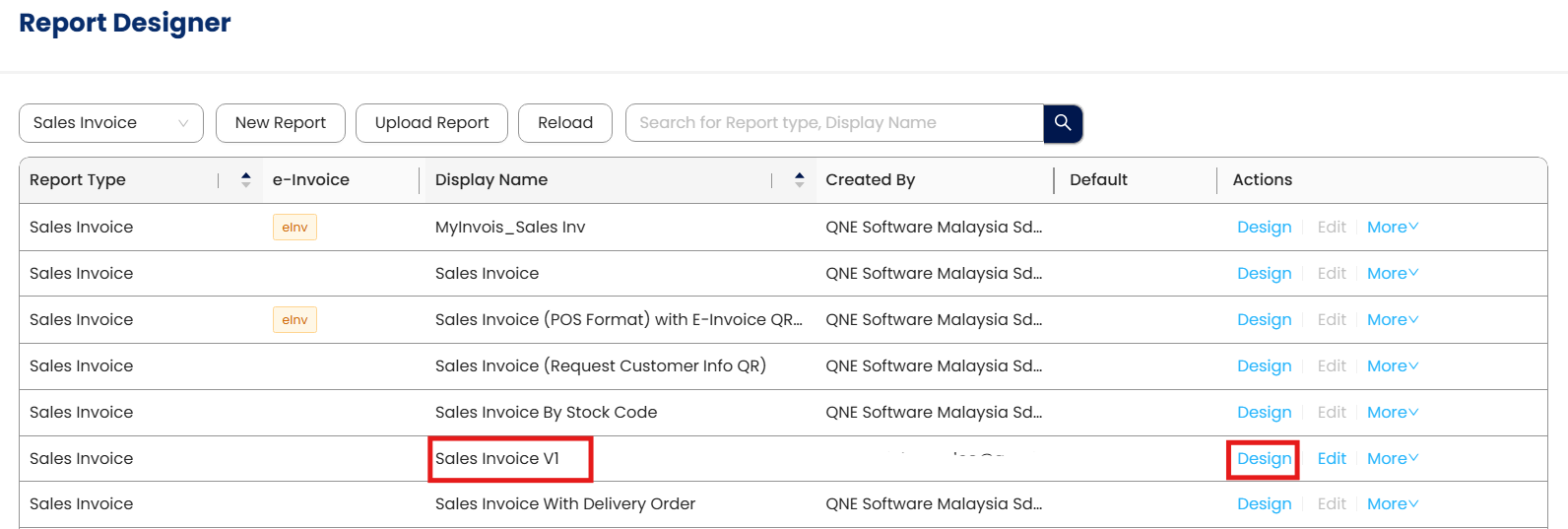Viewport: 1568px width, 529px height.
Task: Click eInv badge on MyInvois_Sales Inv row
Action: pyautogui.click(x=294, y=228)
